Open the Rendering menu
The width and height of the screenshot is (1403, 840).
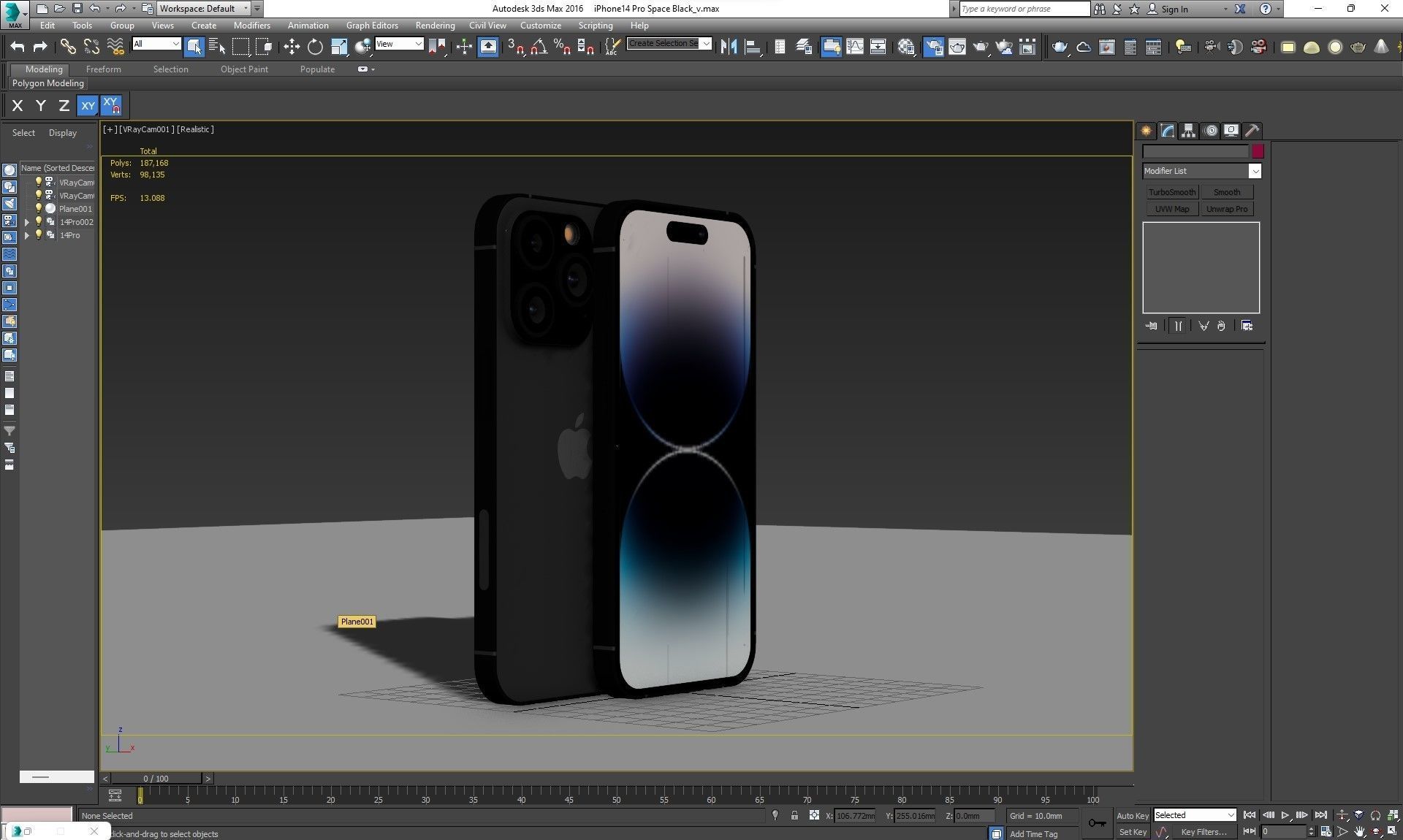[x=435, y=25]
